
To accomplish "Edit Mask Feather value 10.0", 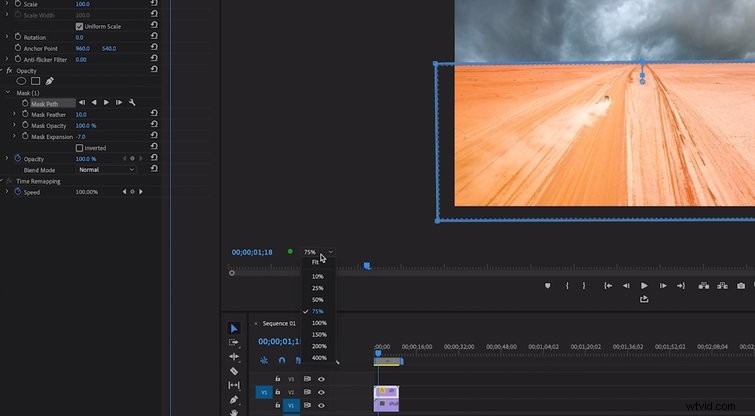I will pyautogui.click(x=81, y=115).
